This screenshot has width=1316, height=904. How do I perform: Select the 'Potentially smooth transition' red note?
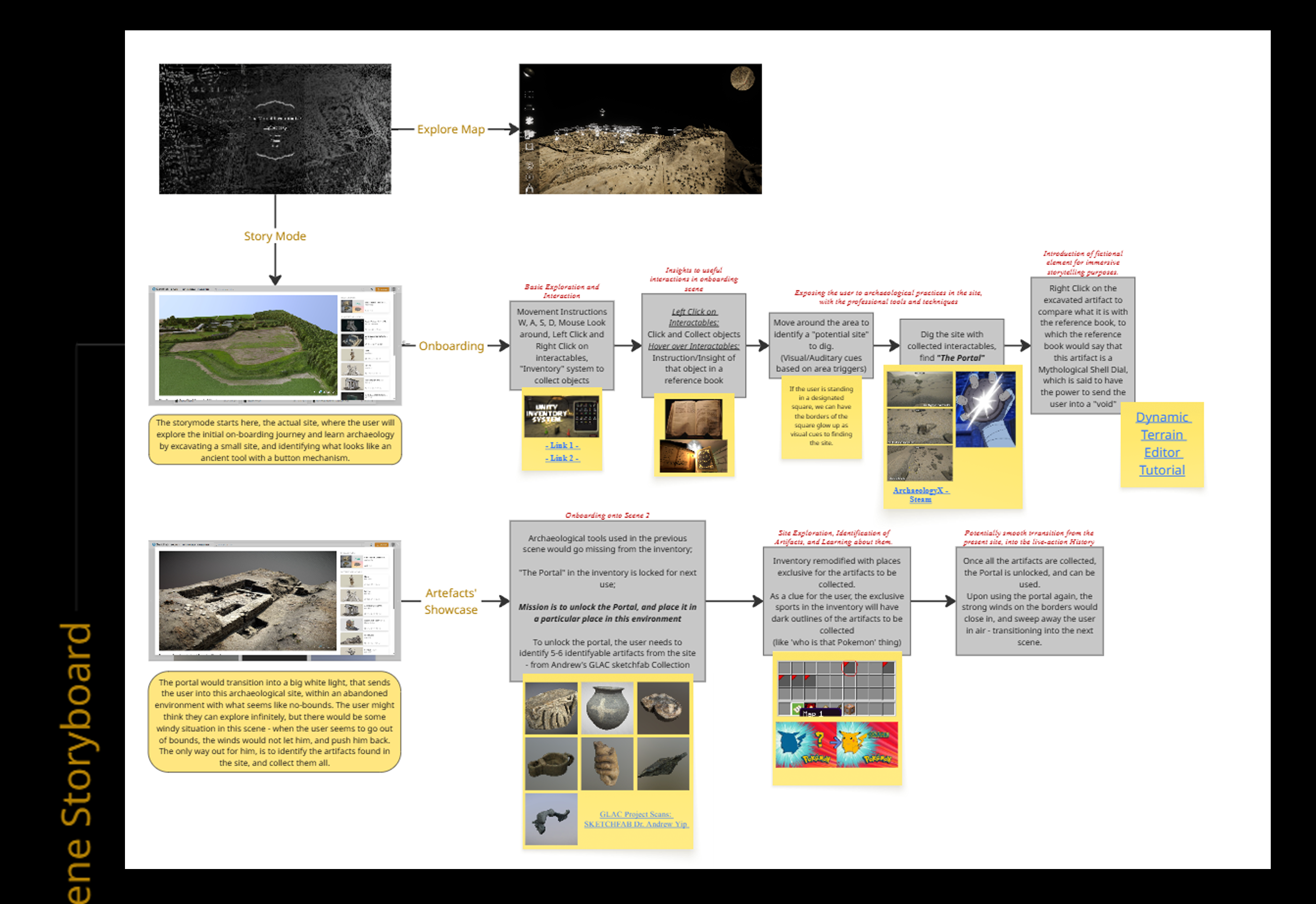[x=1029, y=538]
